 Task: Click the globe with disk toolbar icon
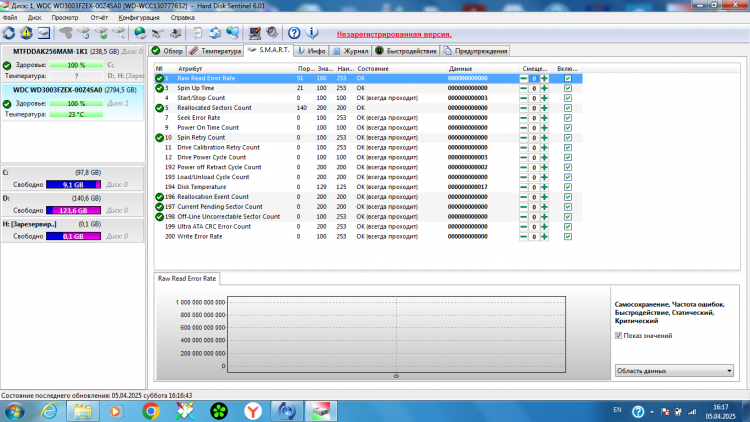click(140, 33)
